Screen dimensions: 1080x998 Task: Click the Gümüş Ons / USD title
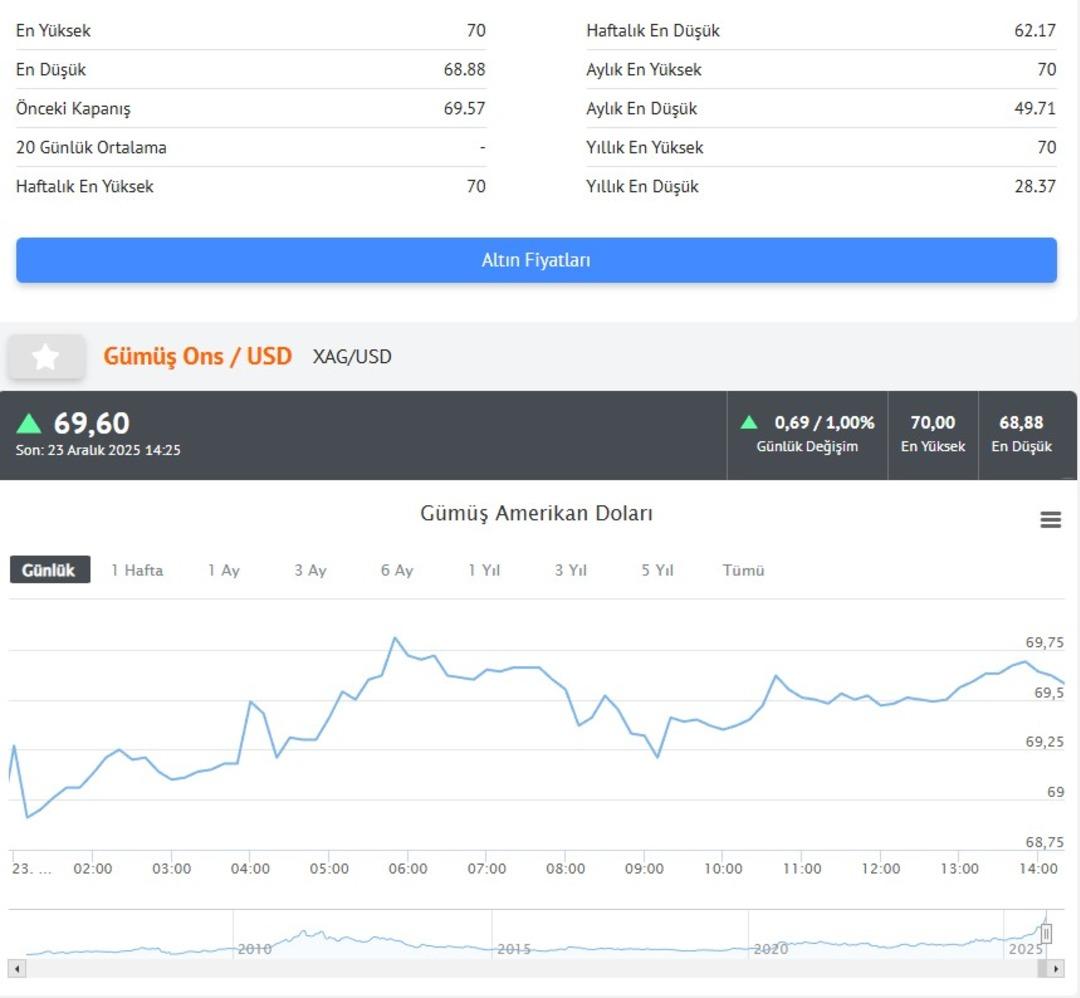198,356
